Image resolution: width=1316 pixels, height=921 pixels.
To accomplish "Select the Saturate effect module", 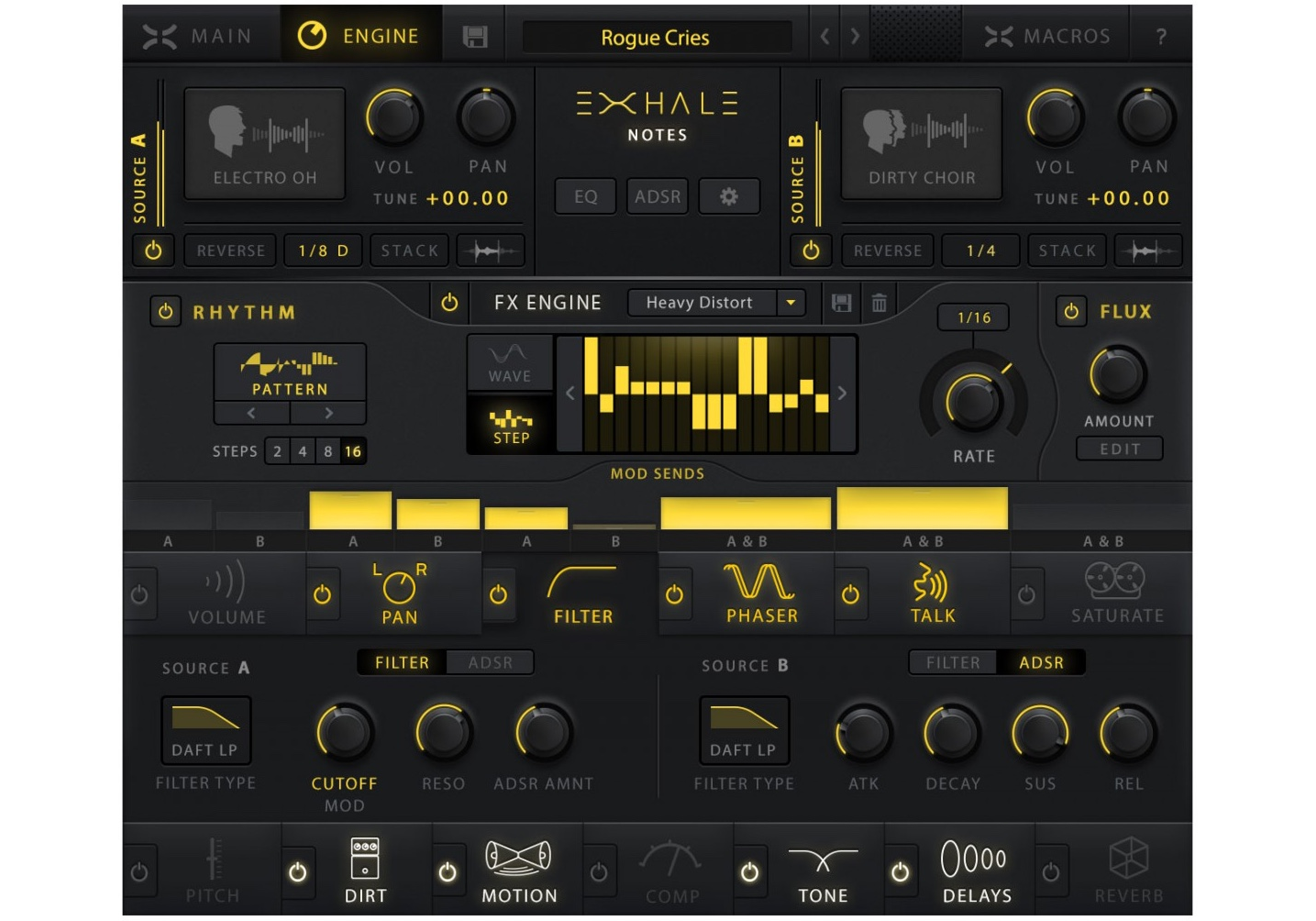I will pyautogui.click(x=1116, y=594).
